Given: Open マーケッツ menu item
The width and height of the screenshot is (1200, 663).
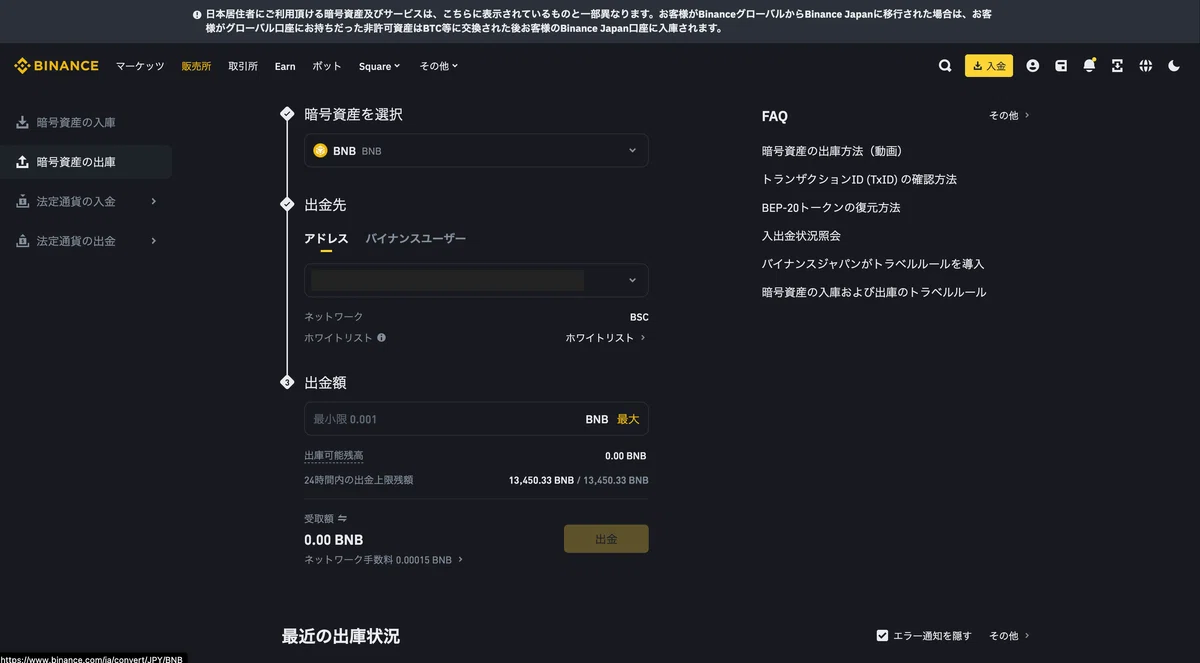Looking at the screenshot, I should tap(140, 66).
